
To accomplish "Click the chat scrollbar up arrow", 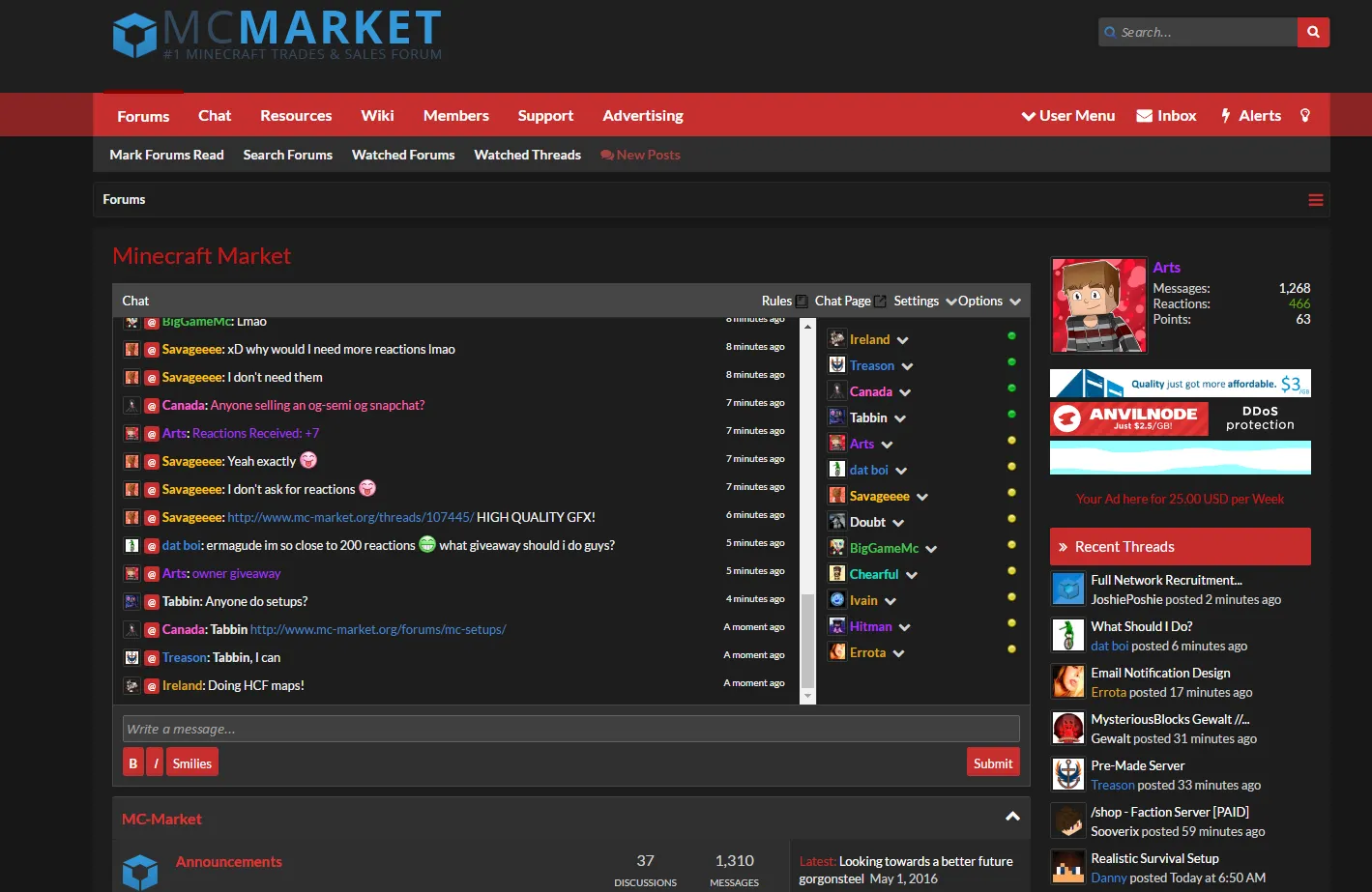I will pos(807,325).
